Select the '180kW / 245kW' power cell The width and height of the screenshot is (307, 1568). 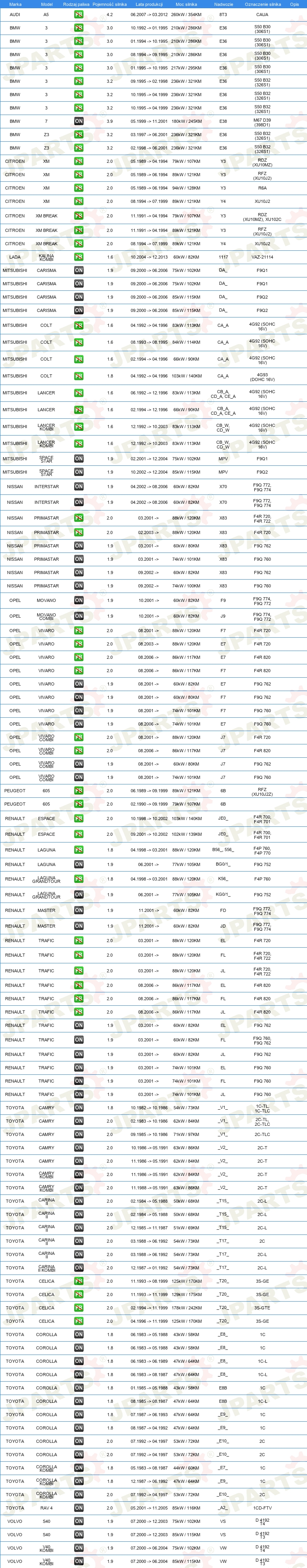tap(186, 121)
